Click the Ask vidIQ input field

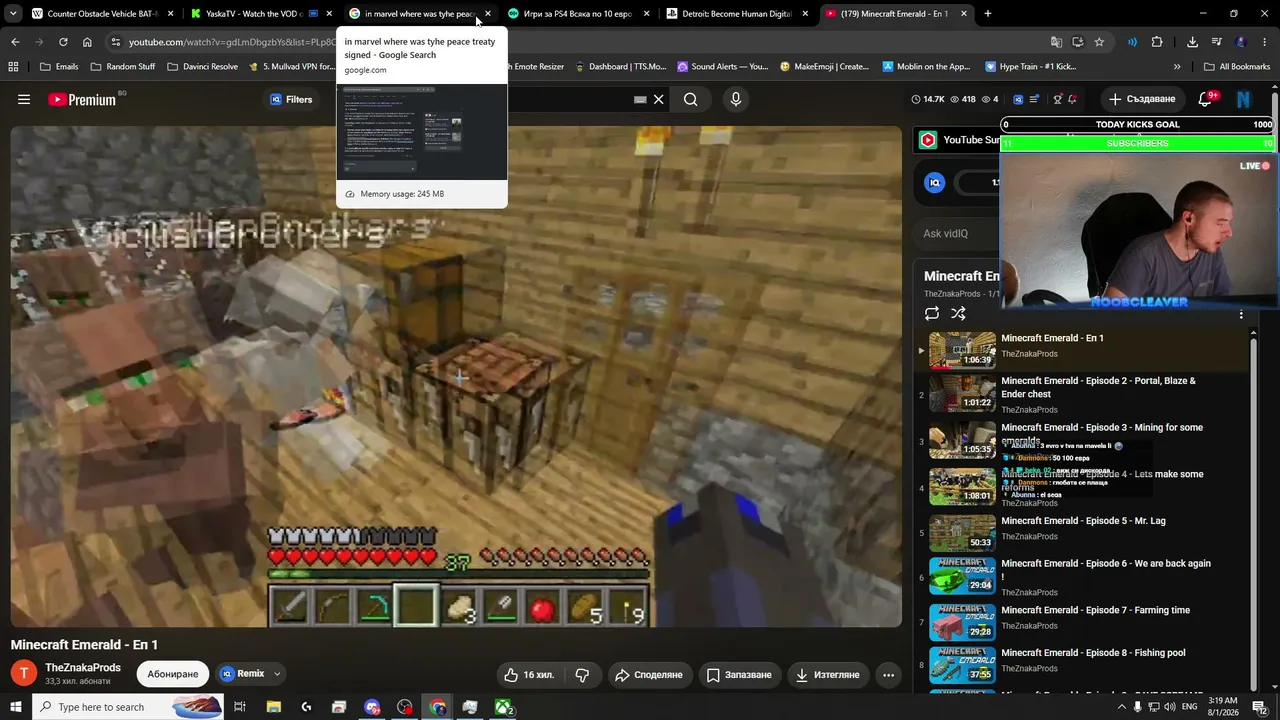pyautogui.click(x=958, y=234)
